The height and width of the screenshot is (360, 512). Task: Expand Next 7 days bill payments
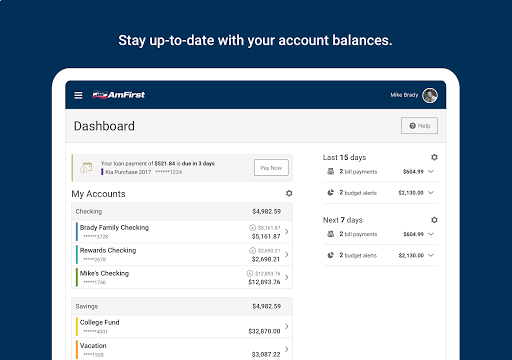click(431, 234)
